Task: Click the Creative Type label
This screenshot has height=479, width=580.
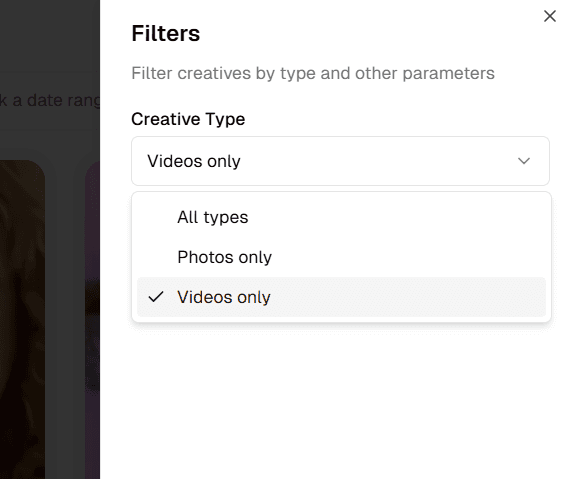Action: click(188, 119)
